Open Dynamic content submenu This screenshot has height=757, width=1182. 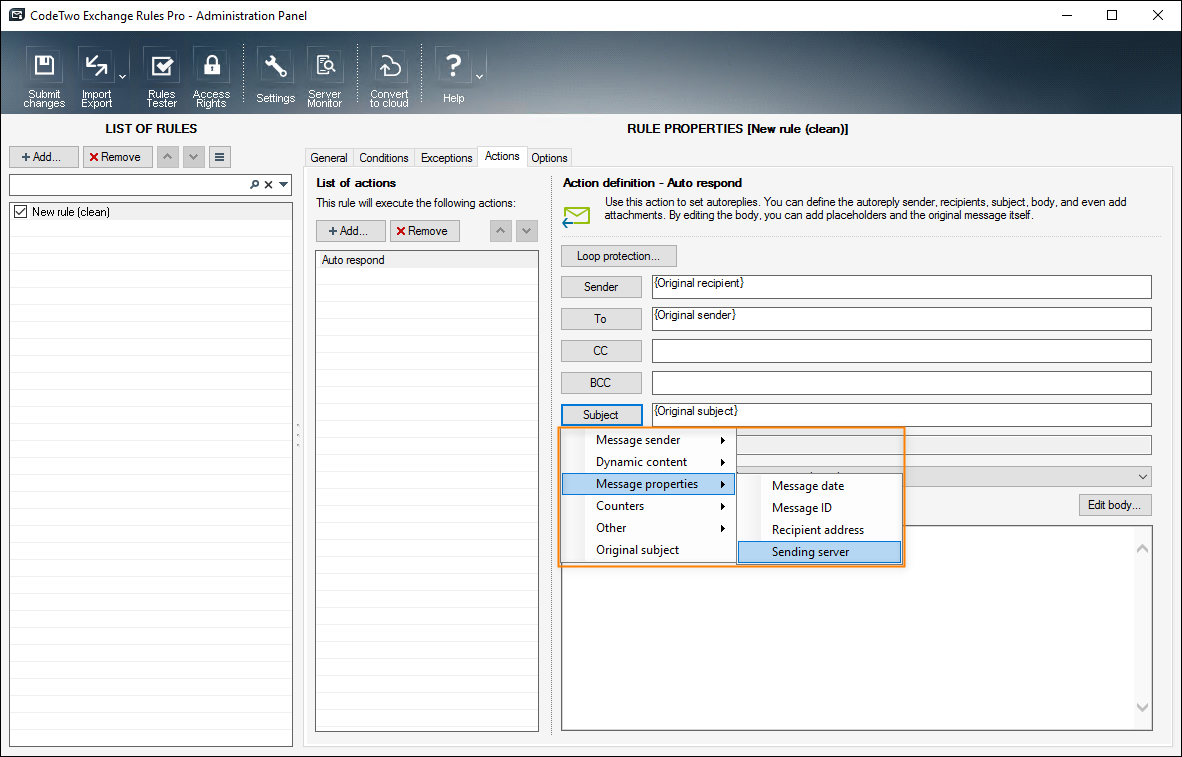click(648, 462)
